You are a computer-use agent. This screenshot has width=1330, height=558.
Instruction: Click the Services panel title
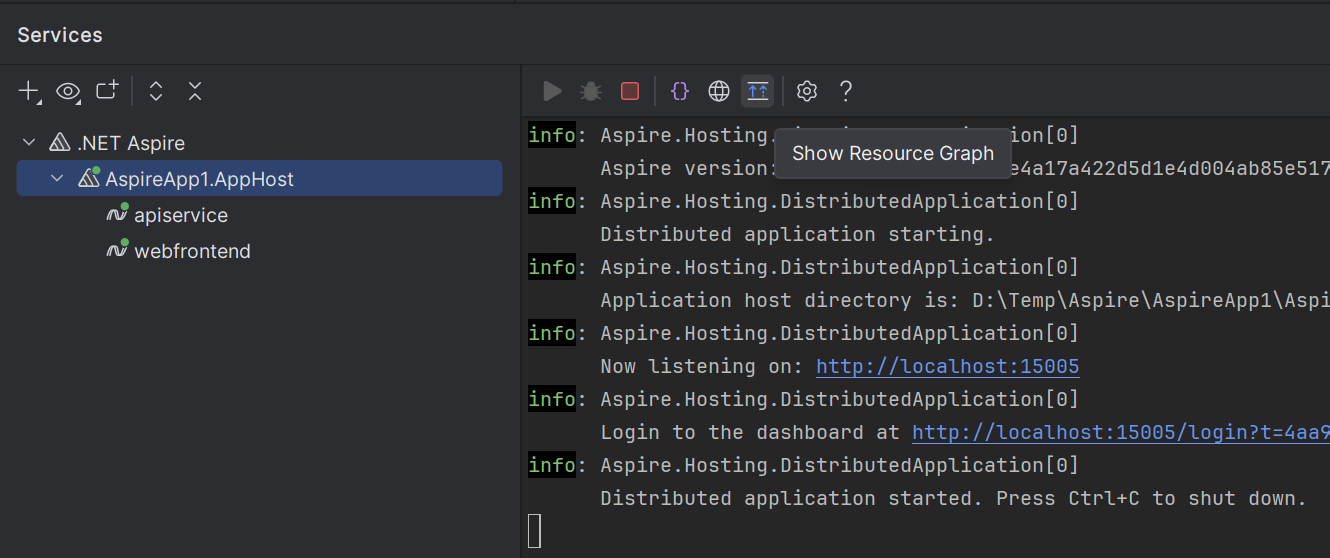[60, 35]
